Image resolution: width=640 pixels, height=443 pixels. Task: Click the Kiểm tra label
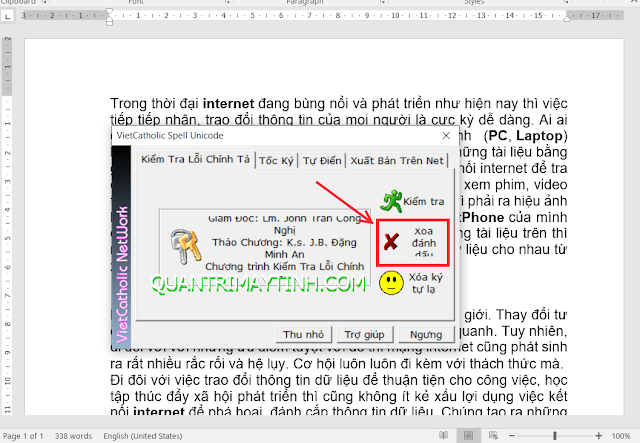424,201
